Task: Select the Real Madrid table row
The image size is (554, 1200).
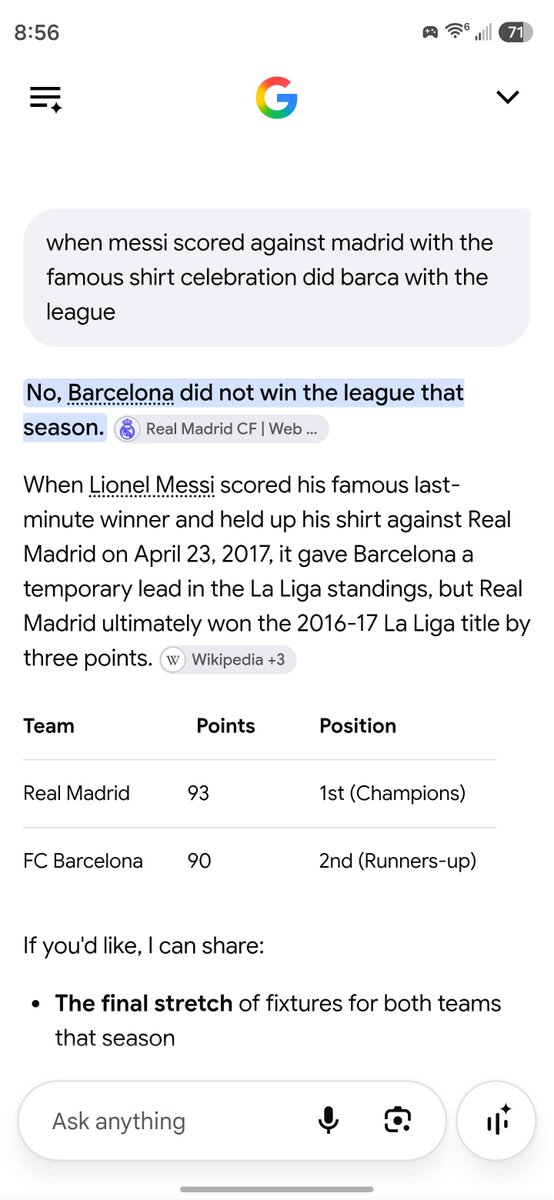Action: (259, 794)
